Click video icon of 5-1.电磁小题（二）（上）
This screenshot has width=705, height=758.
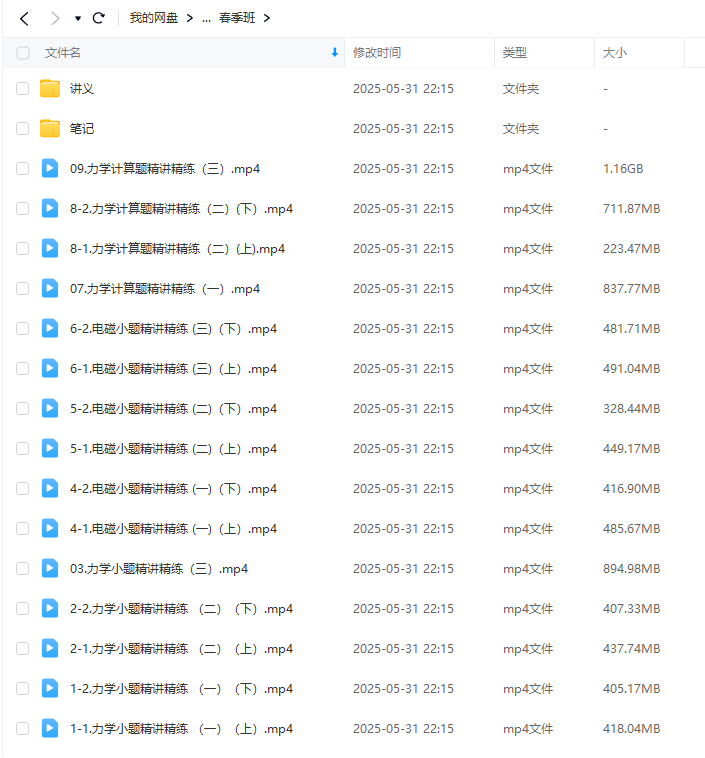point(50,449)
